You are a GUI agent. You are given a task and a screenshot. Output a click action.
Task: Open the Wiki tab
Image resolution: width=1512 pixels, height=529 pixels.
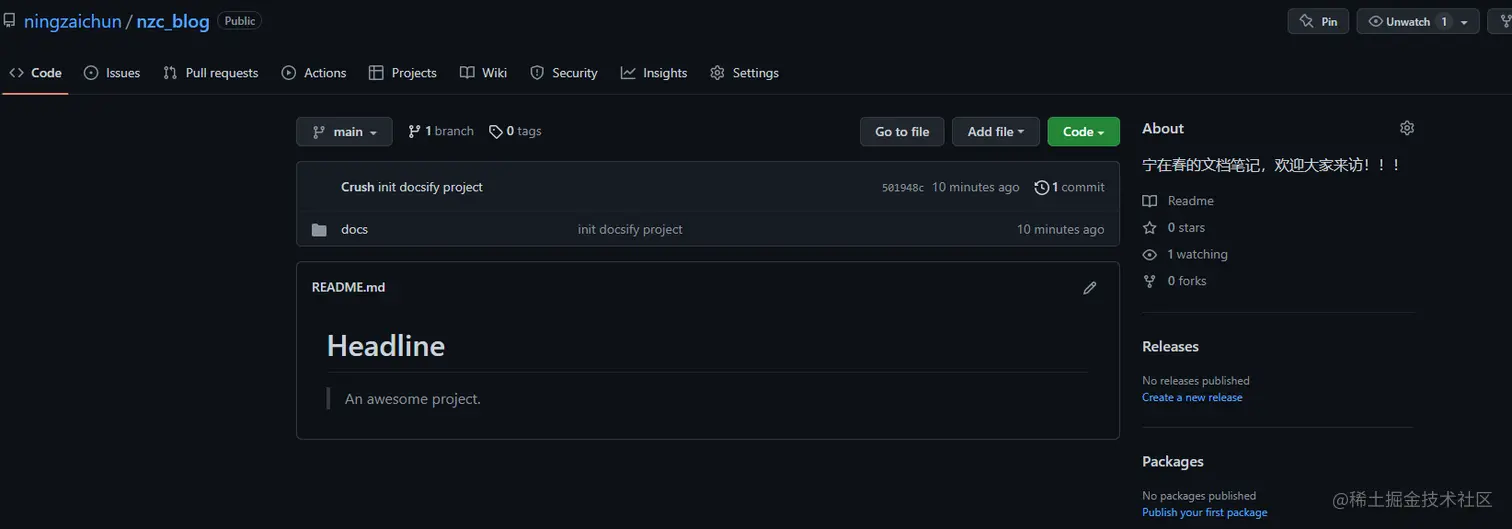point(484,73)
